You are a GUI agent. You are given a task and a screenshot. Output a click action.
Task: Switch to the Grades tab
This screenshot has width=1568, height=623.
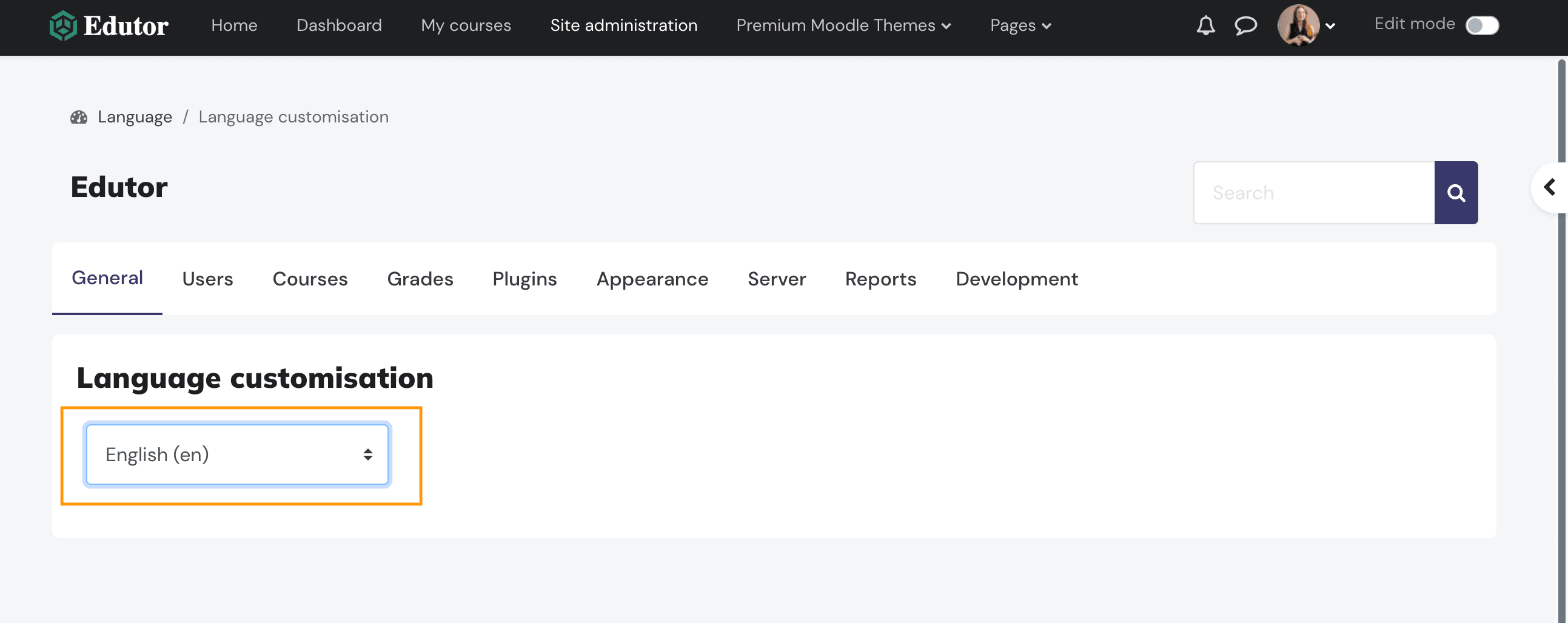tap(420, 279)
